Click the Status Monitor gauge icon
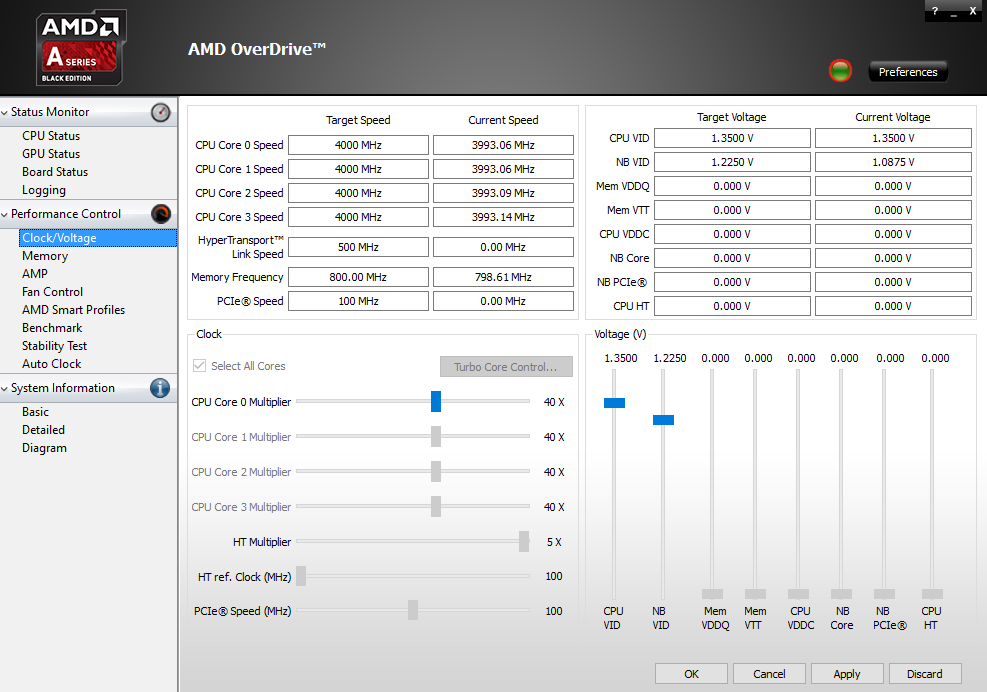 pos(161,112)
